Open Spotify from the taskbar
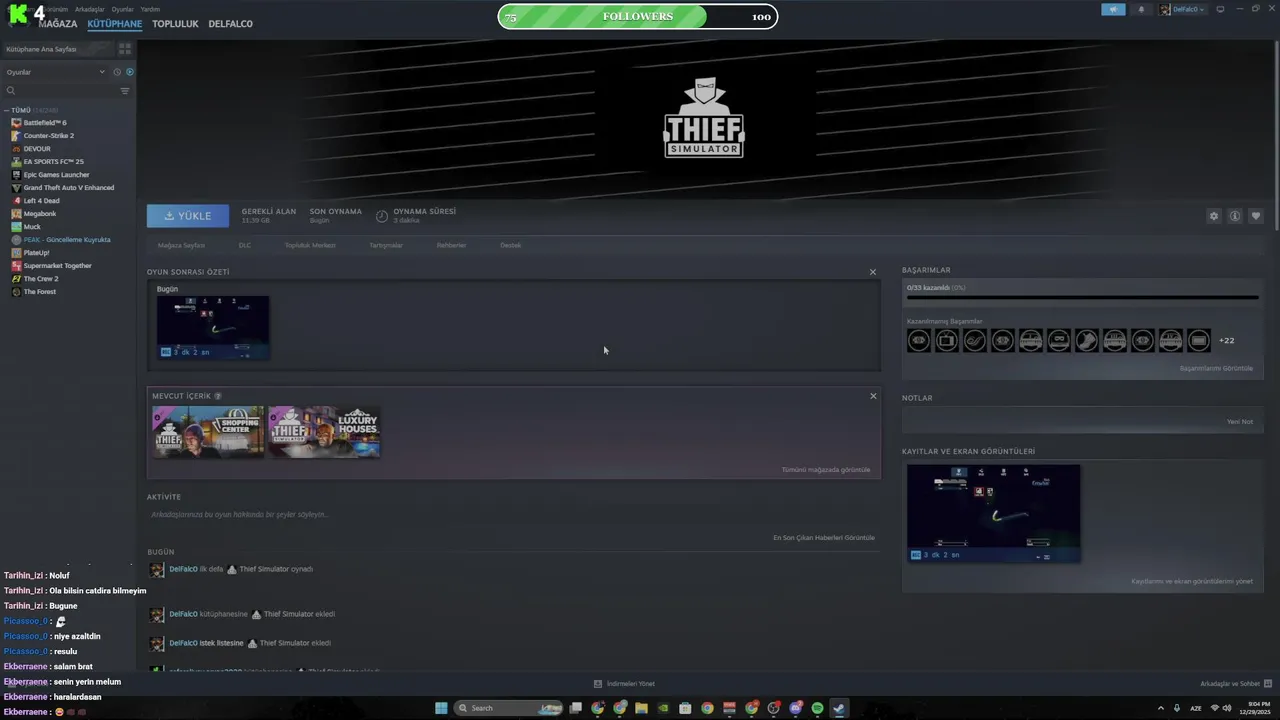 (817, 708)
